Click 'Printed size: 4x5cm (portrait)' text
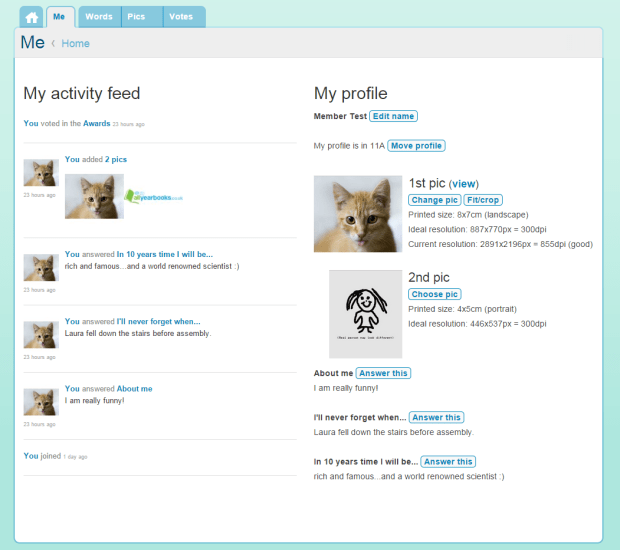Screen dimensions: 620x550 463,309
